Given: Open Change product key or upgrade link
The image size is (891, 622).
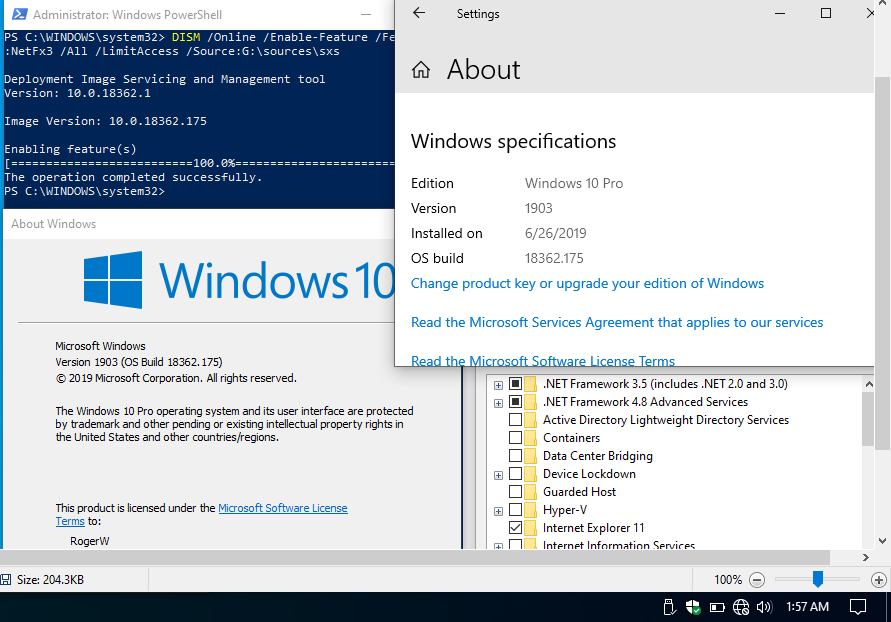Looking at the screenshot, I should 587,283.
